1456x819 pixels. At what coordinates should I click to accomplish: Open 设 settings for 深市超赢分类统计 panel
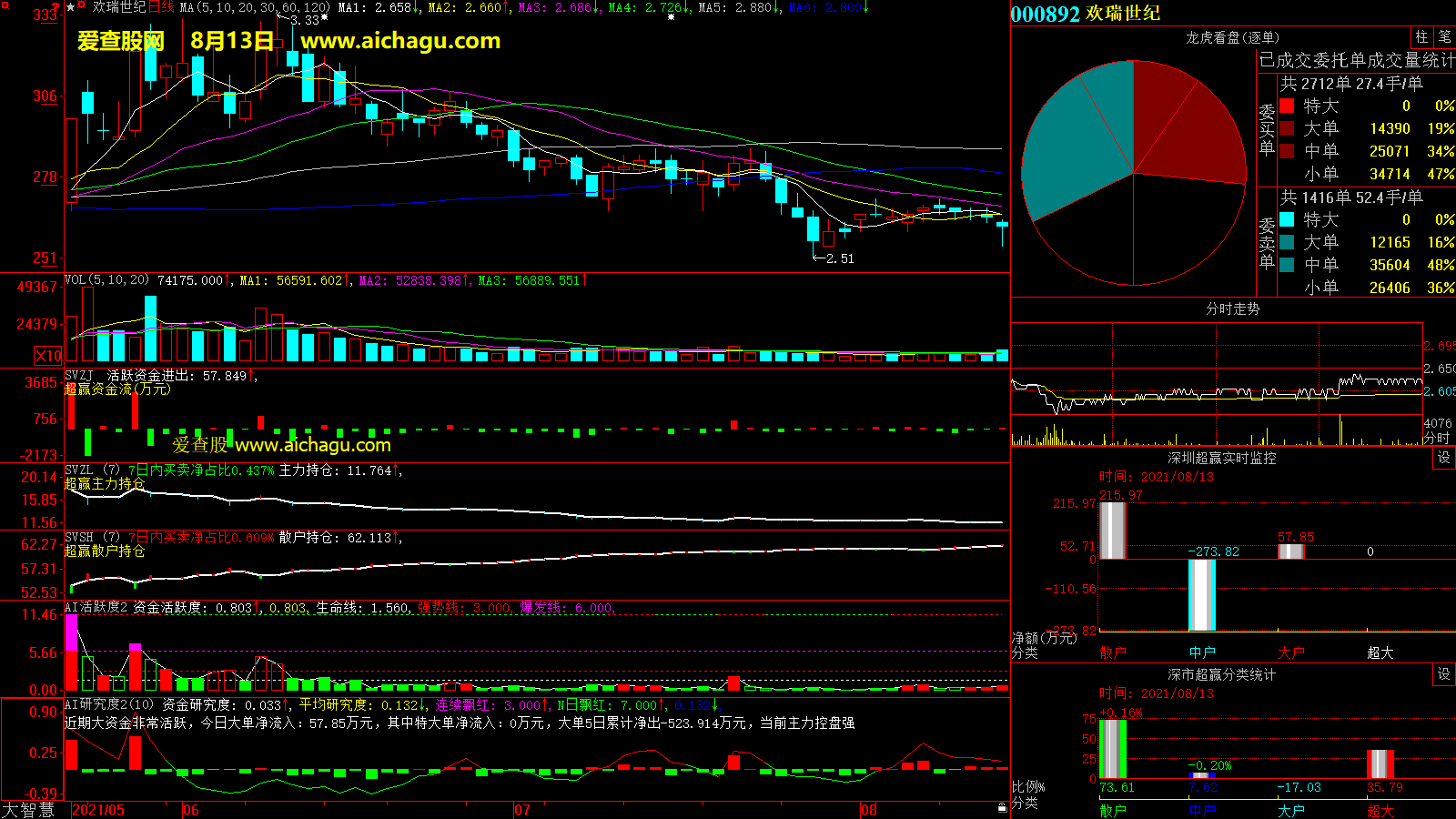1444,674
